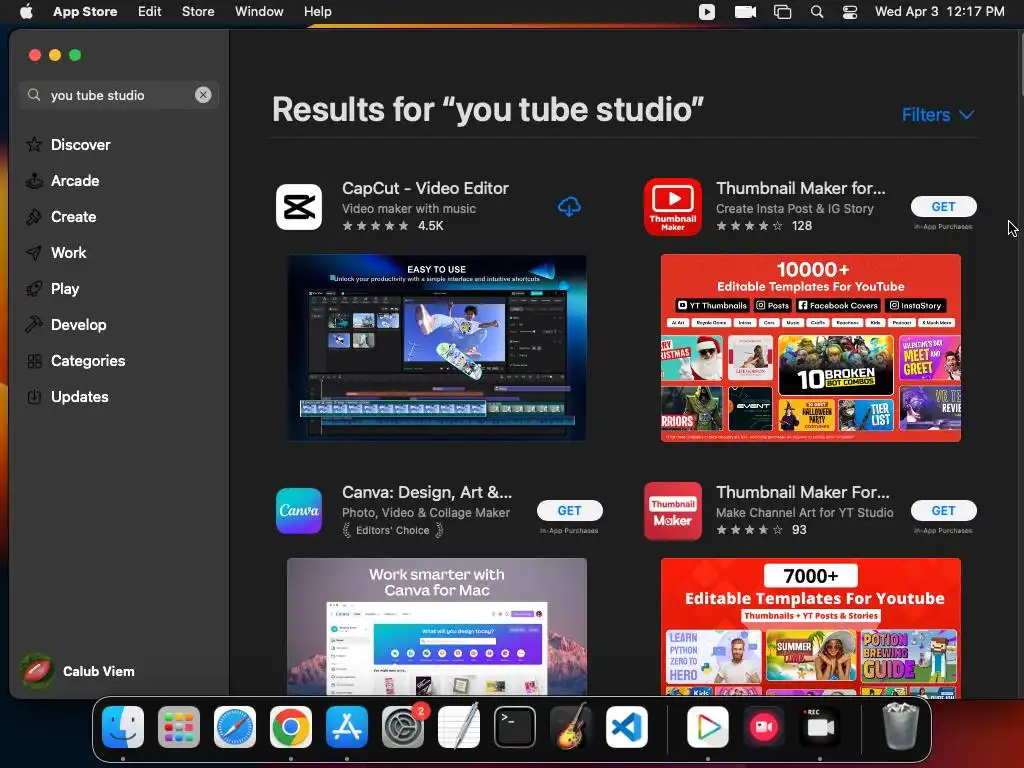Screen dimensions: 1024x768
Task: Redownload CapCut via cloud icon
Action: 569,206
